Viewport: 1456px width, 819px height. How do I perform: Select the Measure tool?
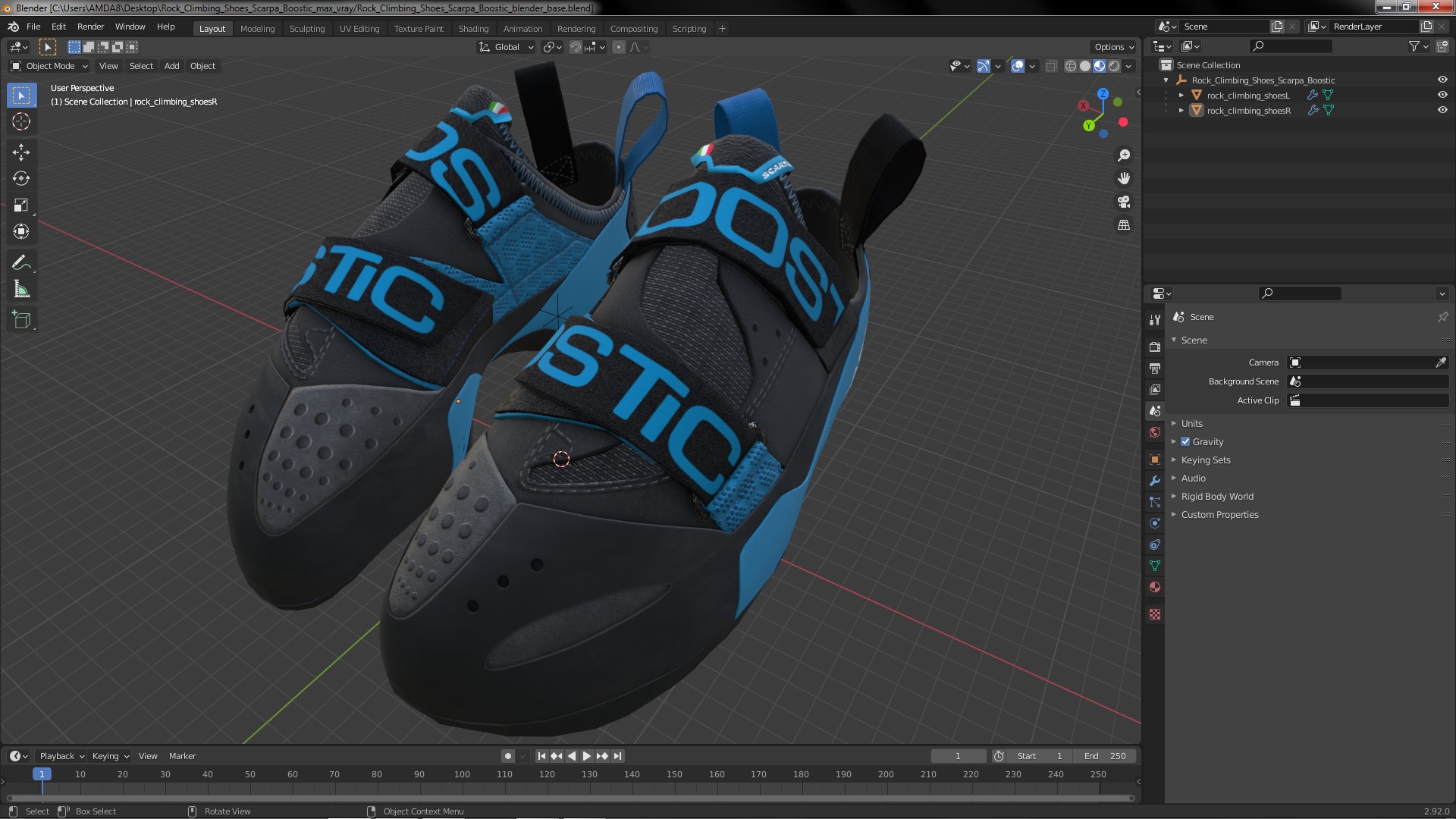[21, 290]
